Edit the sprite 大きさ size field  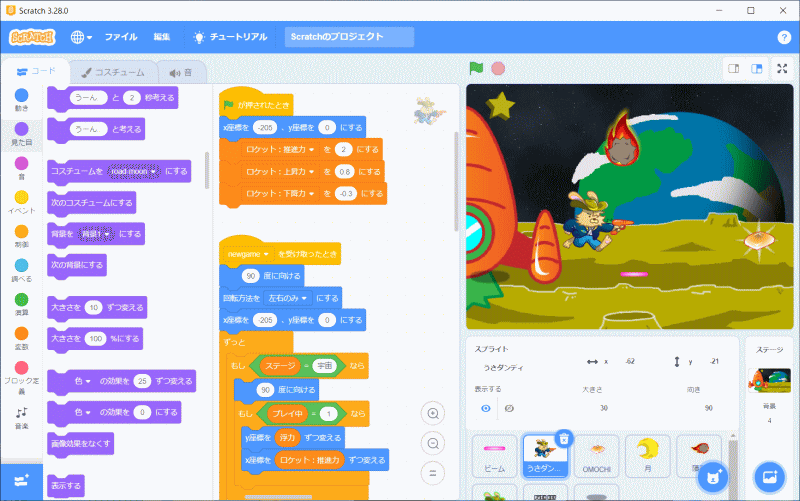[604, 408]
